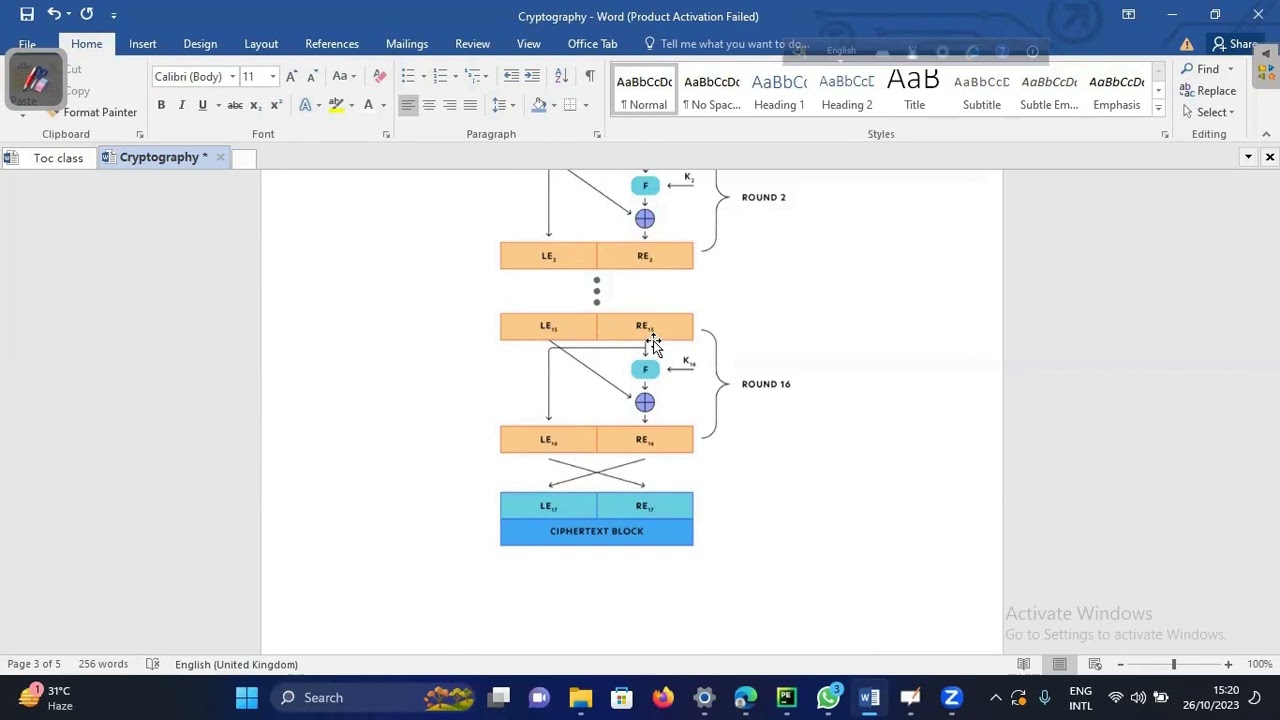
Task: Switch to the Toc class document tab
Action: (58, 157)
